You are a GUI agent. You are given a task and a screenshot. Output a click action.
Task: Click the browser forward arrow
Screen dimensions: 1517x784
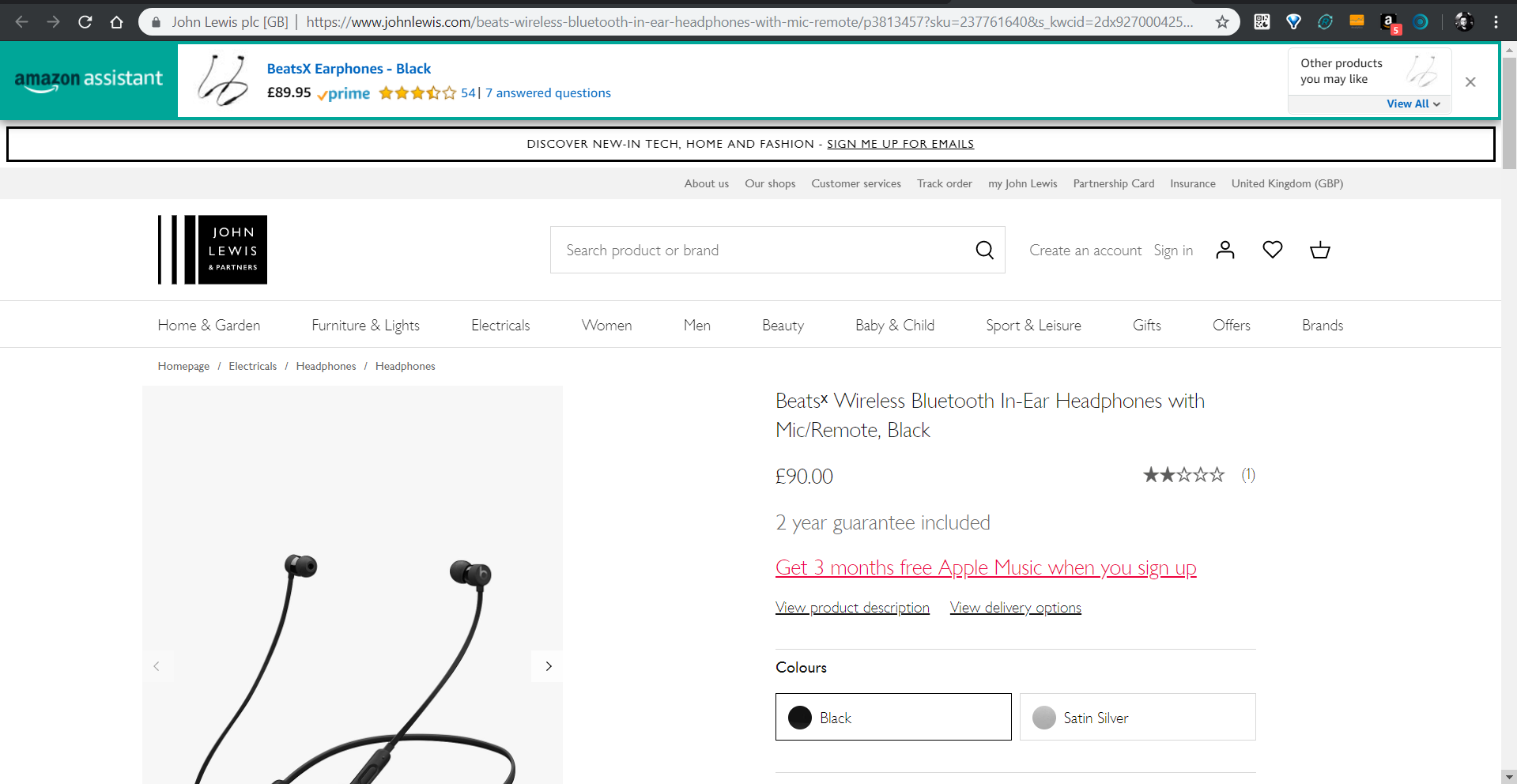pyautogui.click(x=54, y=22)
